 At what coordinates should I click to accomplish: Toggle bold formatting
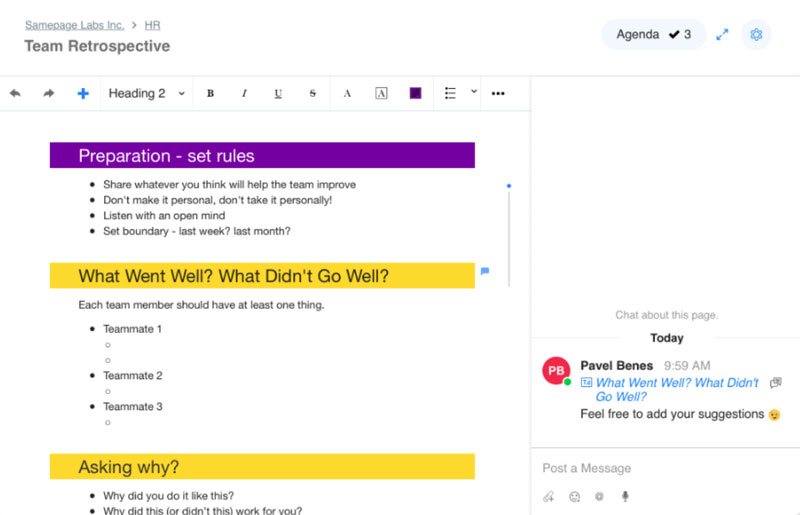coord(210,93)
